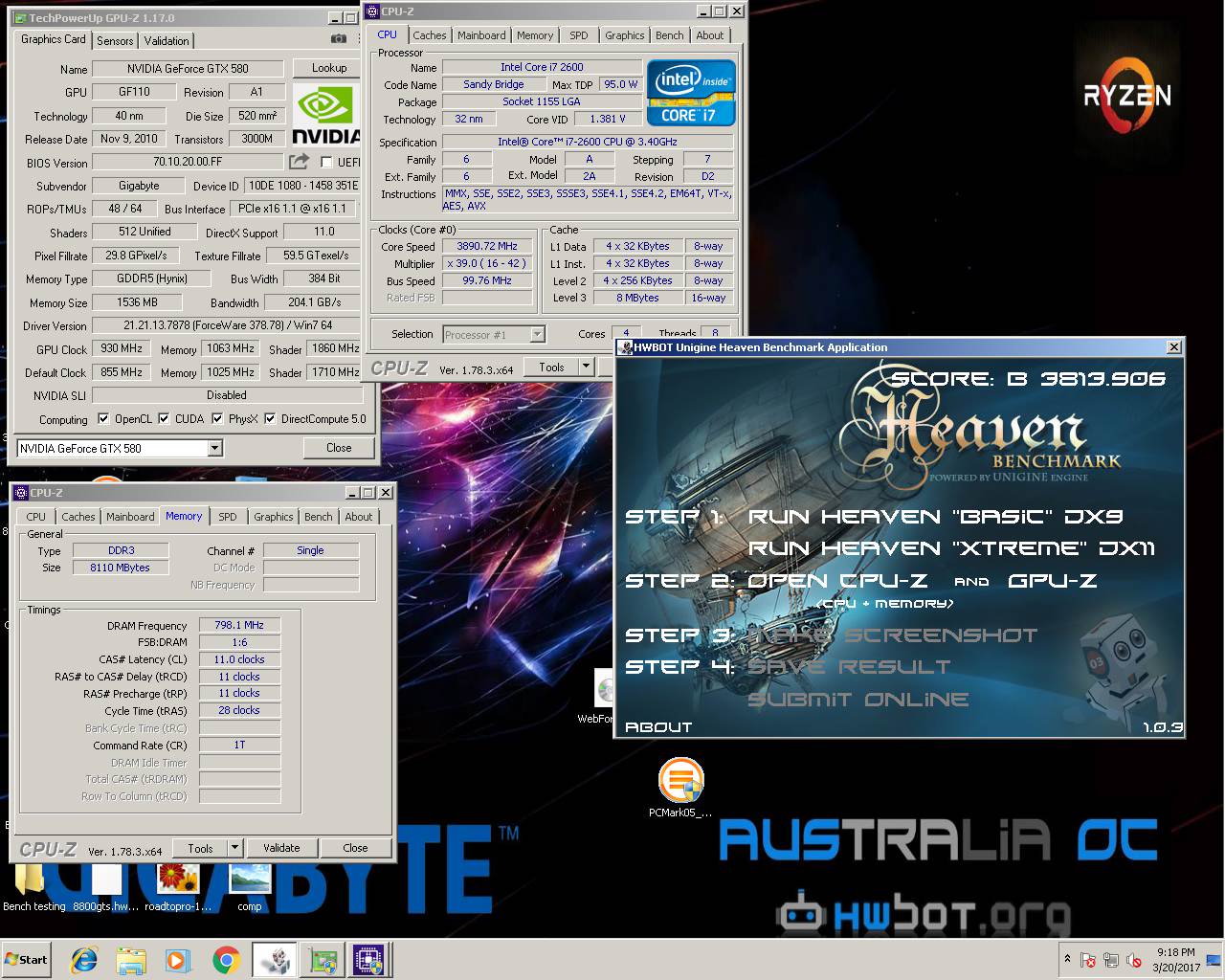This screenshot has height=980, width=1225.
Task: Open the PCMark05 desktop shortcut
Action: pyautogui.click(x=680, y=788)
